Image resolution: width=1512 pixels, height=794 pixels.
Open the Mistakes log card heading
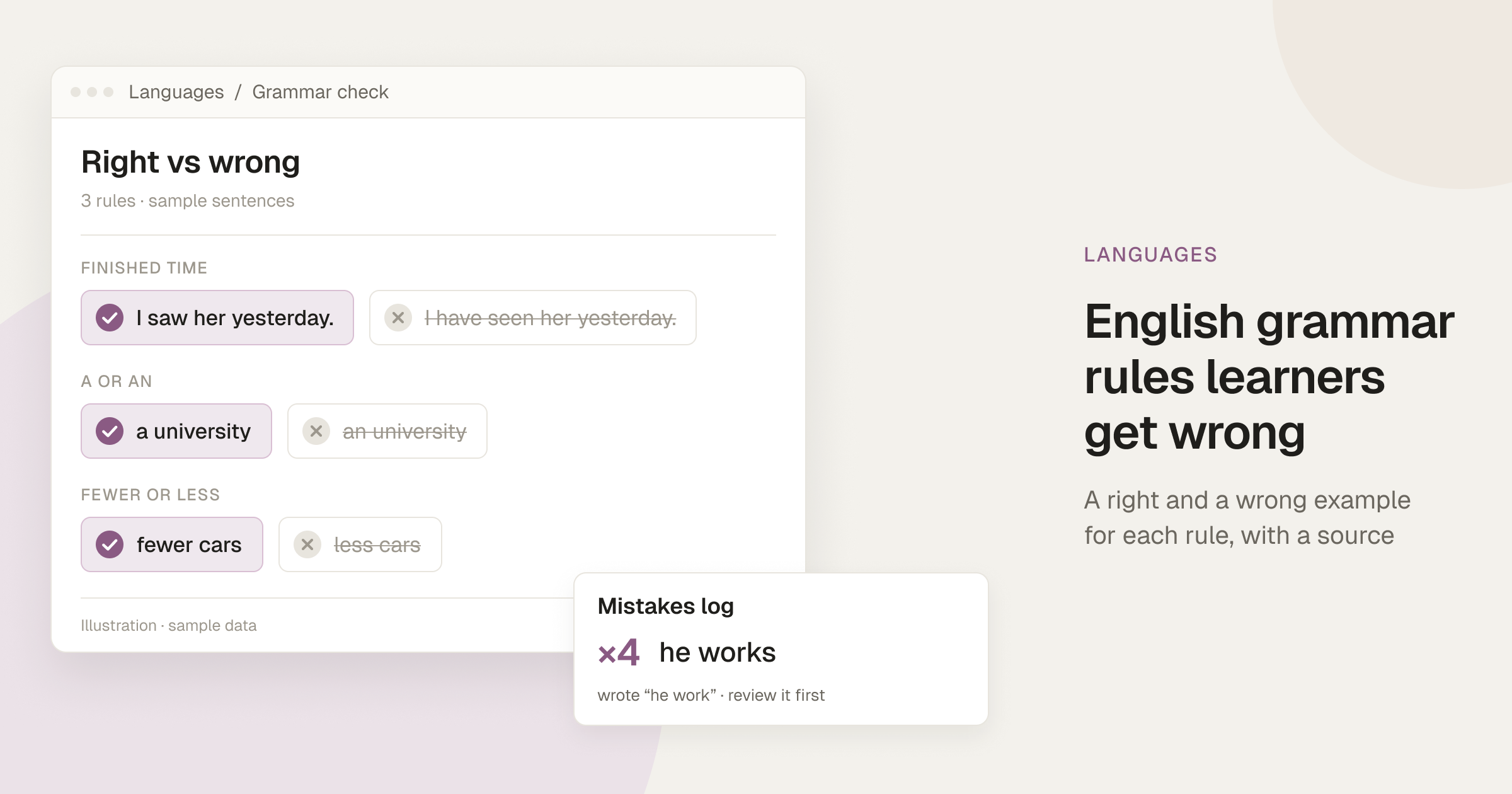pyautogui.click(x=666, y=606)
